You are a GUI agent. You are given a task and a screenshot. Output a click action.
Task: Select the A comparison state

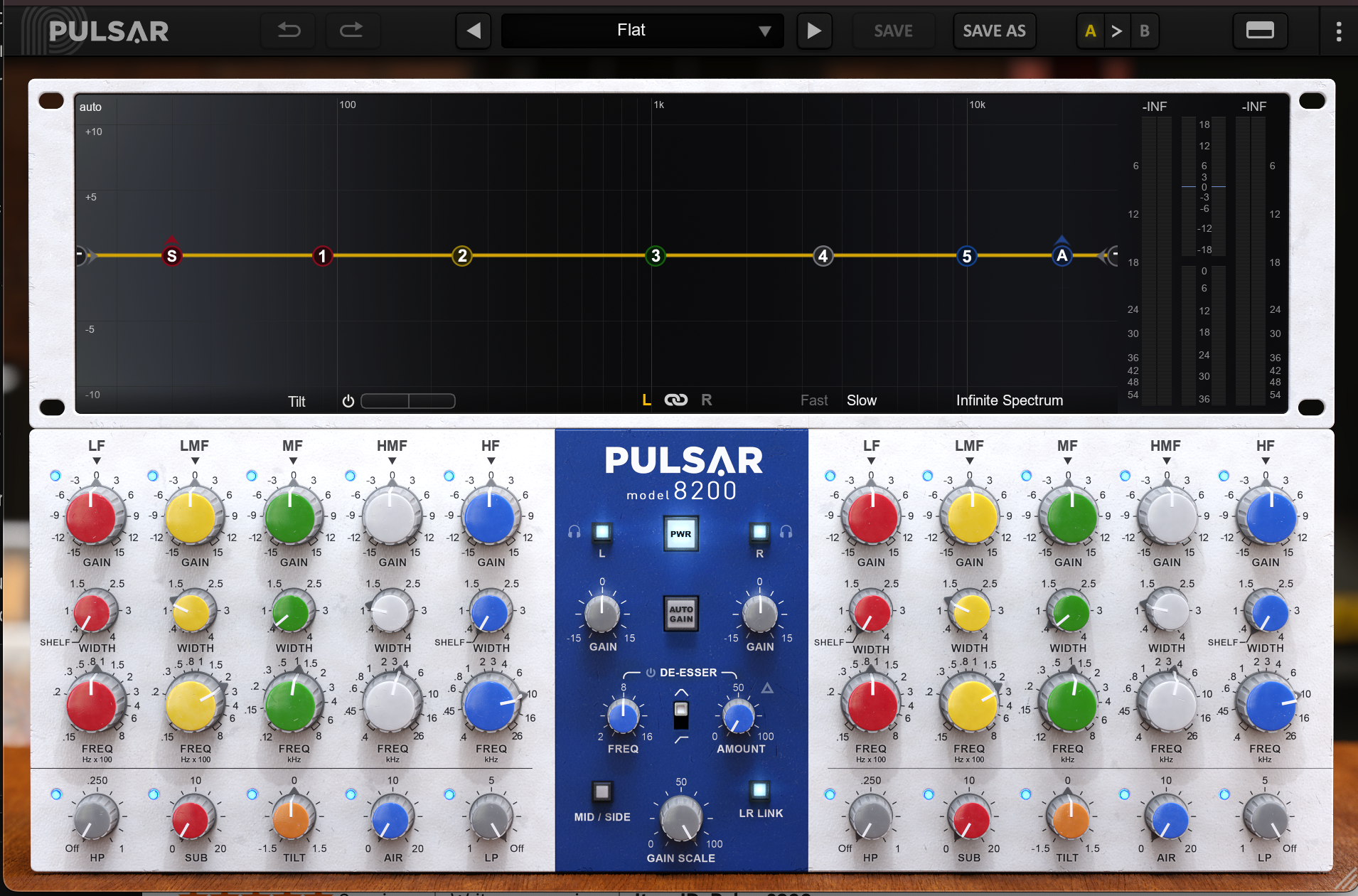click(x=1090, y=31)
